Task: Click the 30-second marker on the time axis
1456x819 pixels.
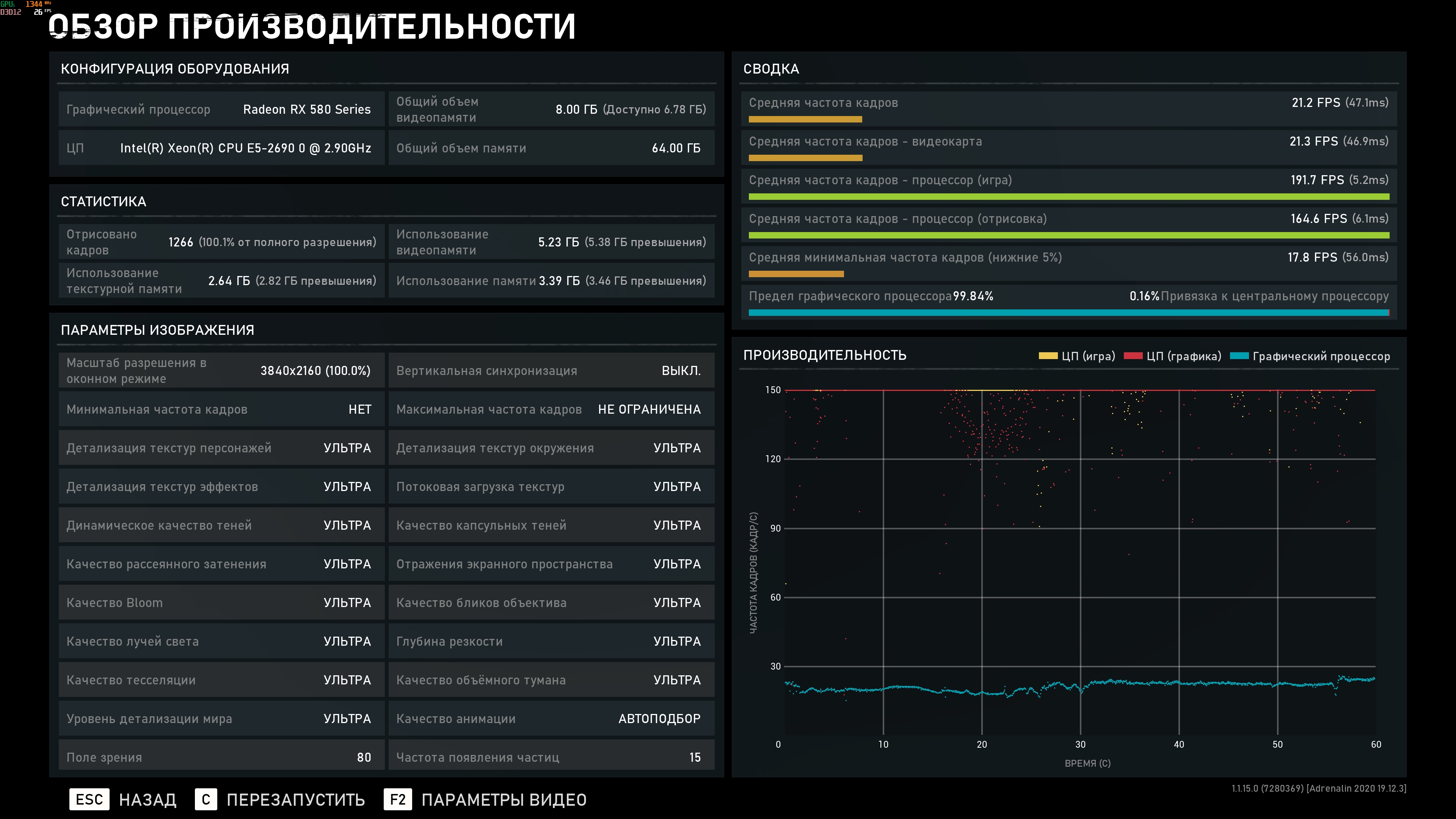Action: click(x=1080, y=744)
